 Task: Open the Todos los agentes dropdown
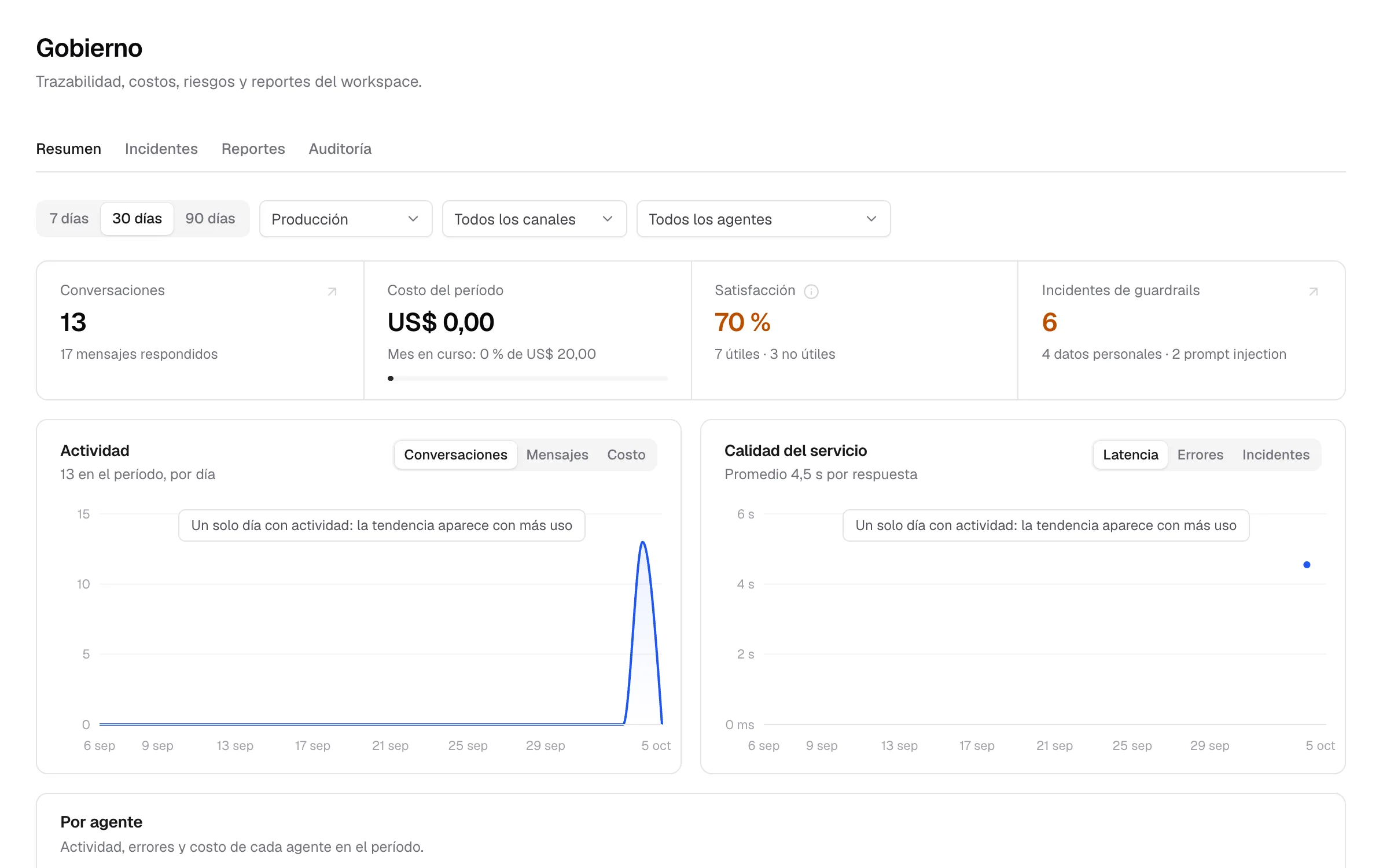(x=763, y=219)
